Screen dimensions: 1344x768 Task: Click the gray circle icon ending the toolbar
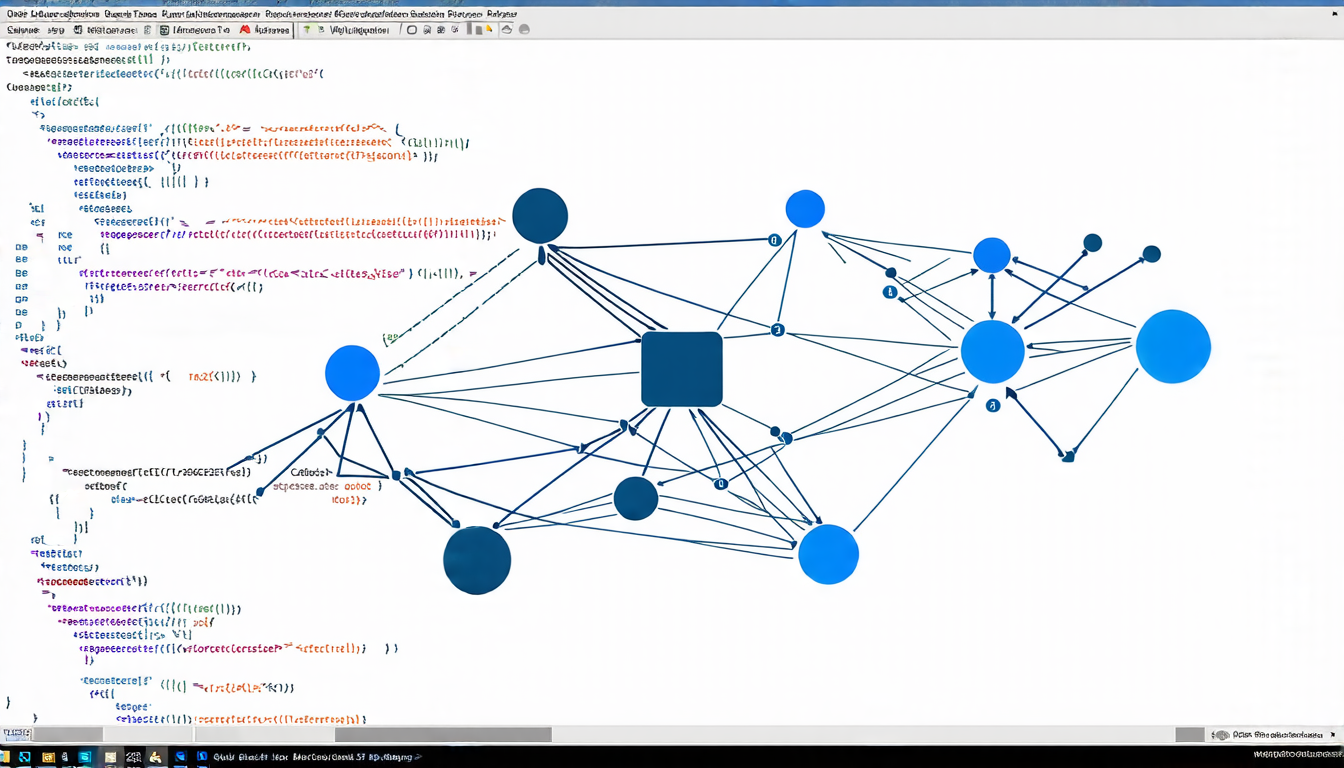point(524,30)
